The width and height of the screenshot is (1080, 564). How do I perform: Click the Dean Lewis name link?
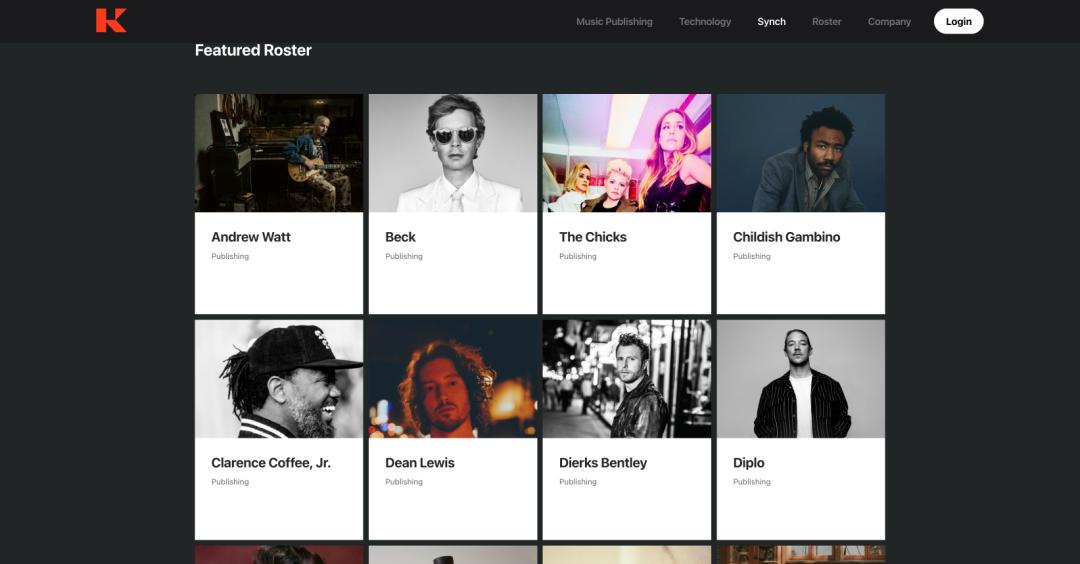coord(419,463)
